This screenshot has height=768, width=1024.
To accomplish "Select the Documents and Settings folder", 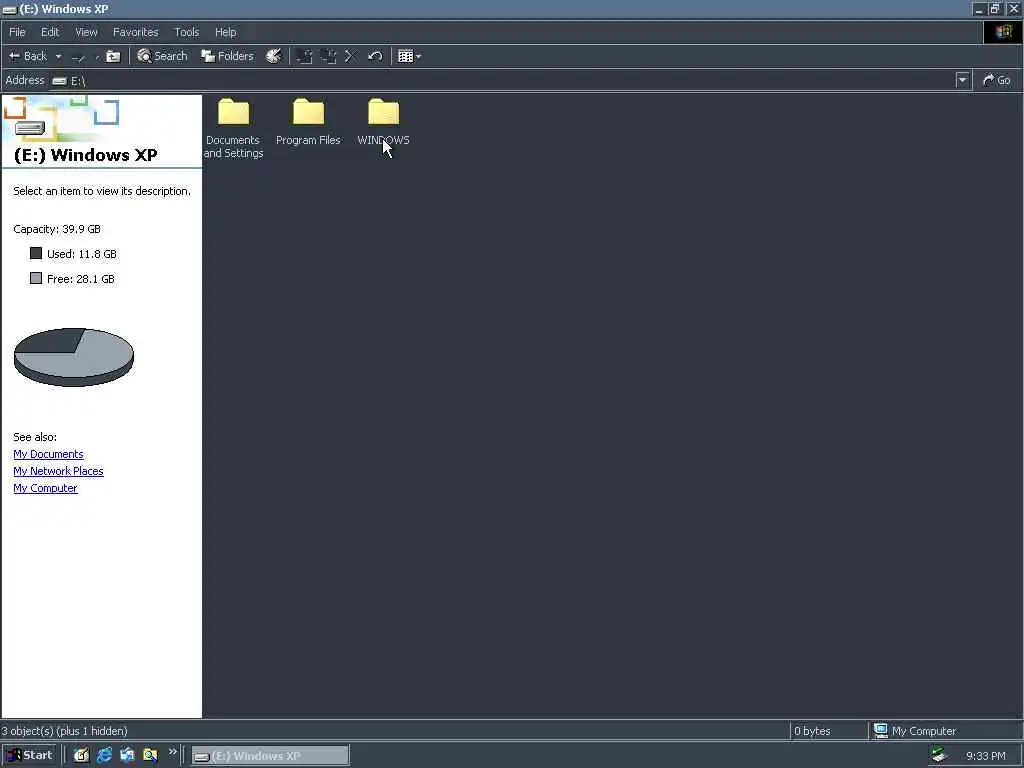I will 233,129.
